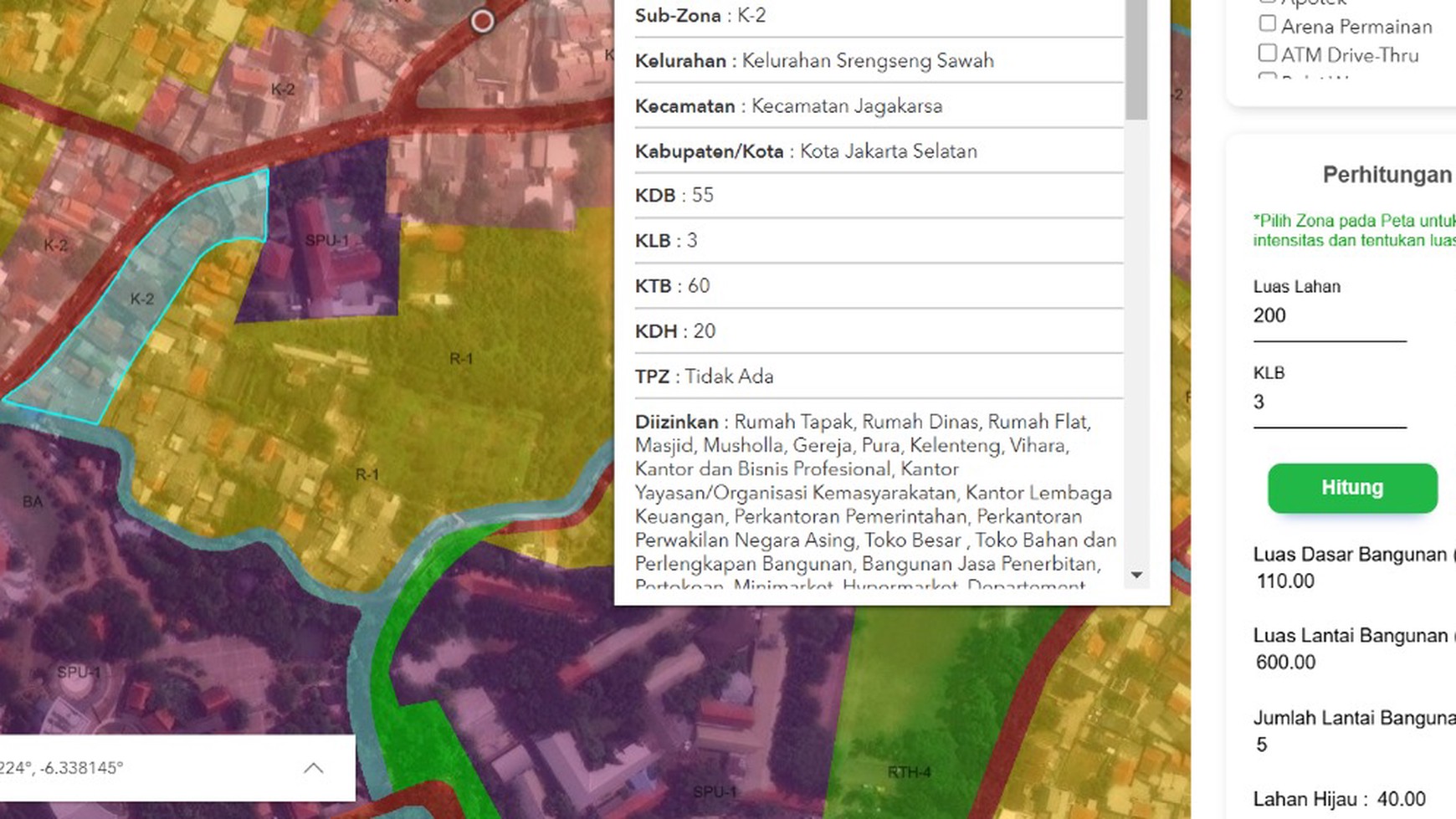
Task: Click the Luas Dasar Bangunan result value 110.00
Action: coord(1285,581)
